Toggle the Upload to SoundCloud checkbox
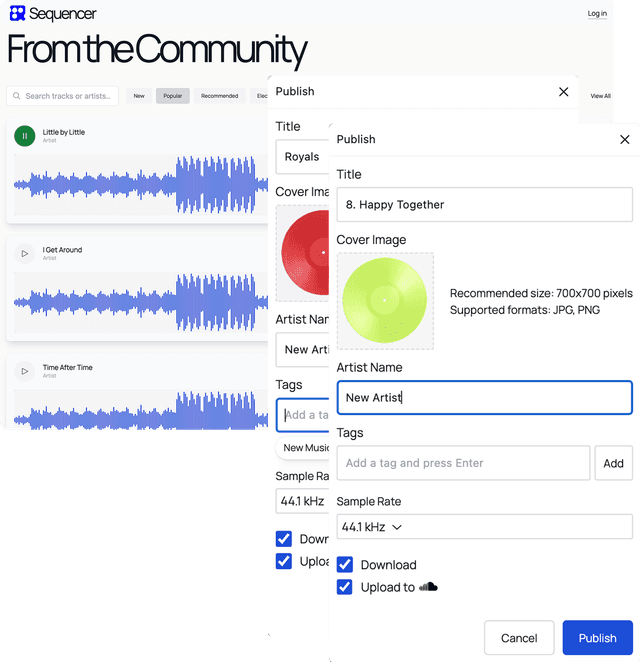This screenshot has width=640, height=663. (345, 587)
